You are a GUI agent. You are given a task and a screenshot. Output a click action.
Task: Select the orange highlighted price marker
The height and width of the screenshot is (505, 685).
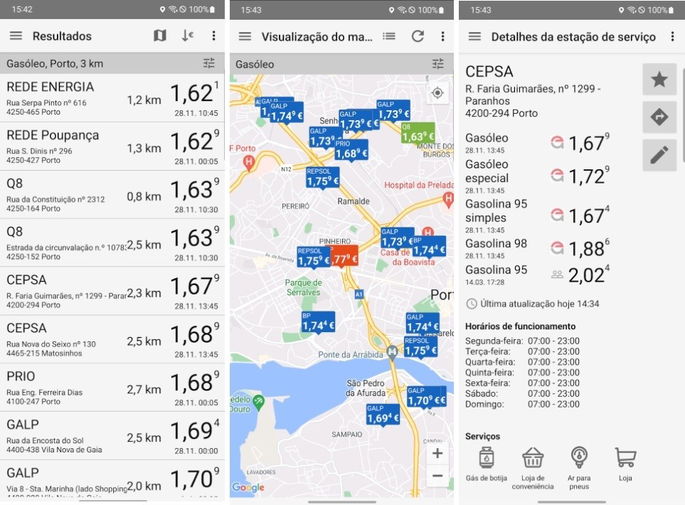[x=344, y=257]
